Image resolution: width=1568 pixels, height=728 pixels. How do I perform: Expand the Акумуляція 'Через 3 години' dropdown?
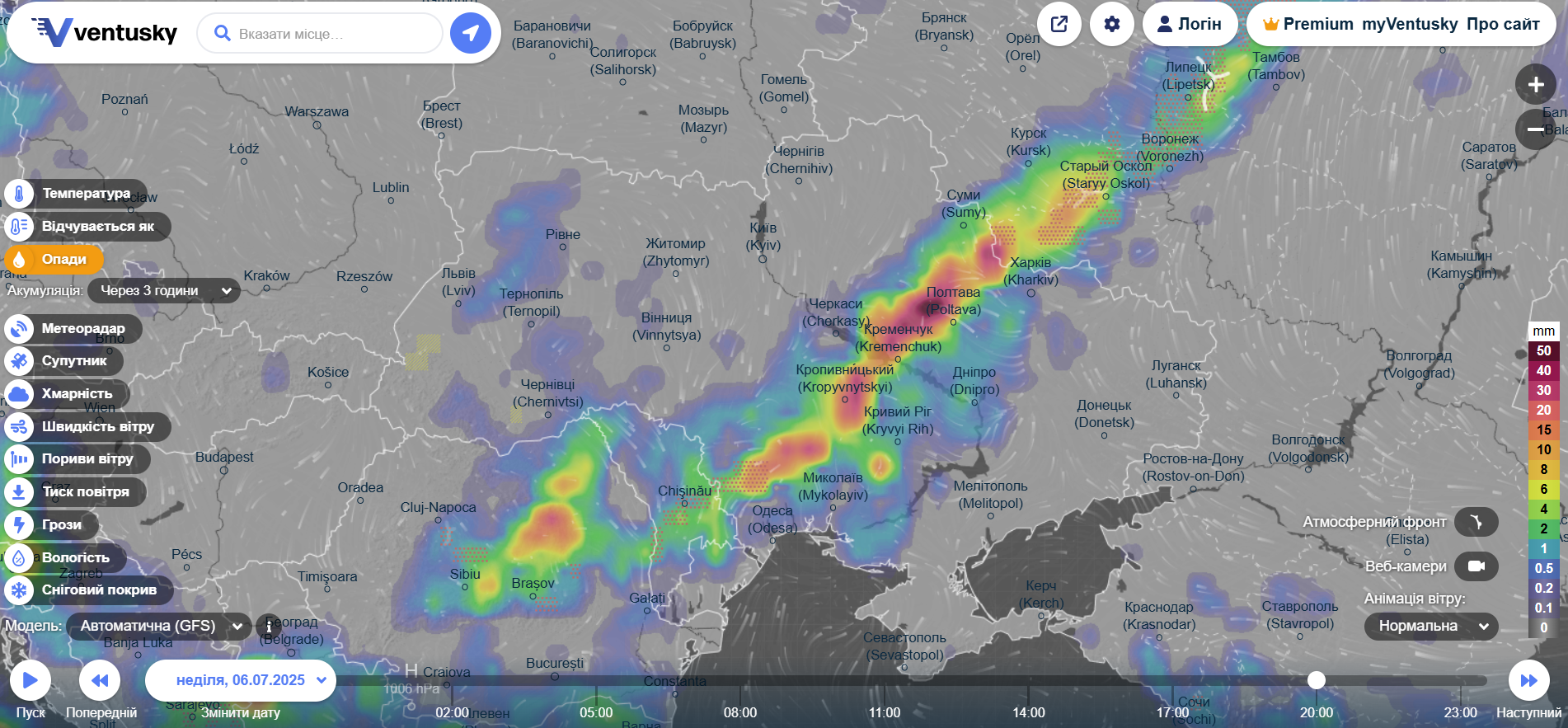point(164,290)
